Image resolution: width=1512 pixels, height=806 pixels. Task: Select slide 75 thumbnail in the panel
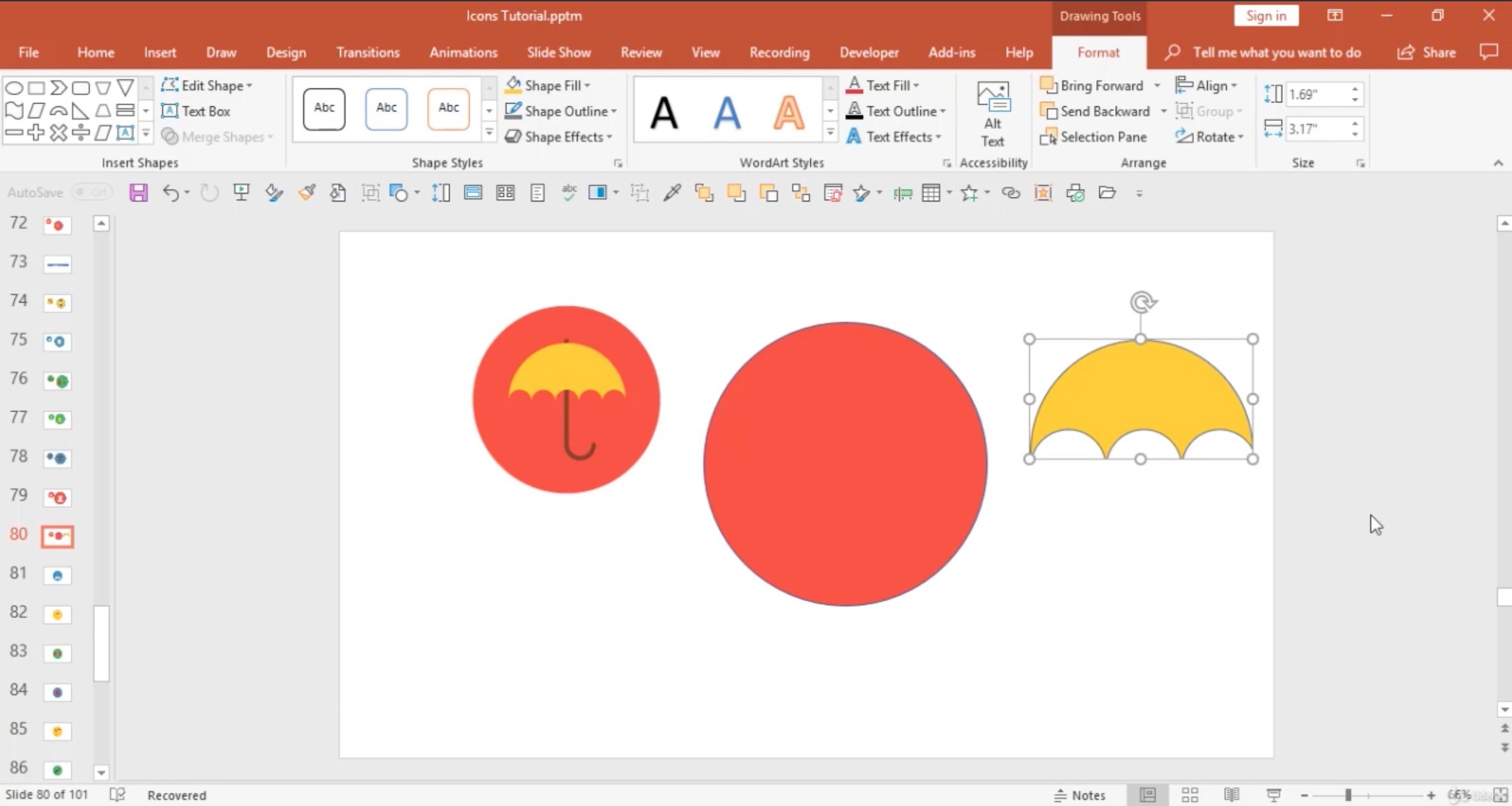57,342
